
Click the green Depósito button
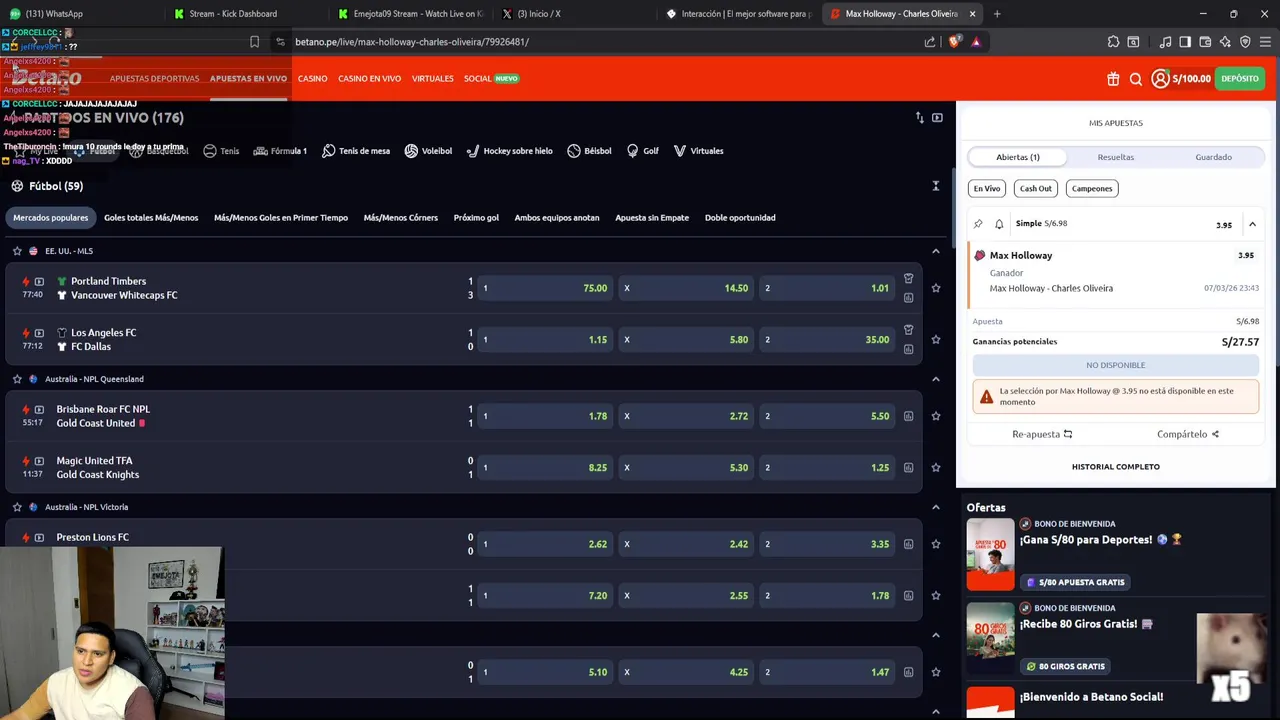tap(1240, 79)
